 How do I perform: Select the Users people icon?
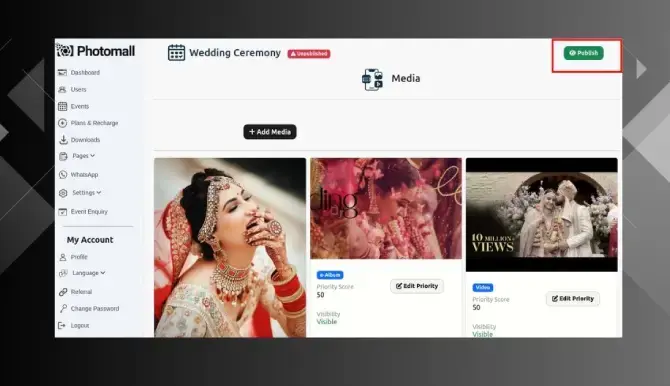tap(62, 89)
